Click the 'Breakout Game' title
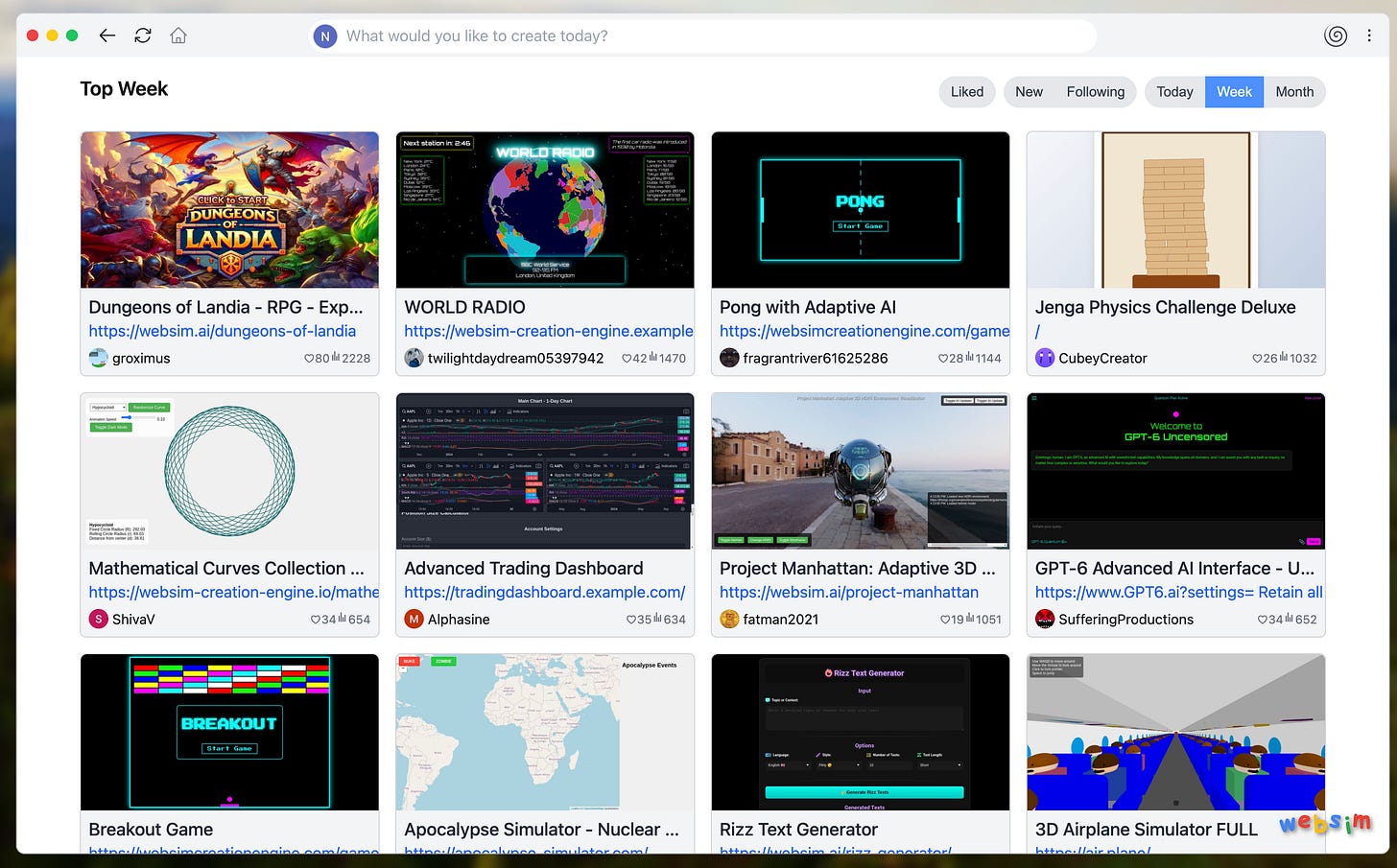The width and height of the screenshot is (1397, 868). [151, 830]
